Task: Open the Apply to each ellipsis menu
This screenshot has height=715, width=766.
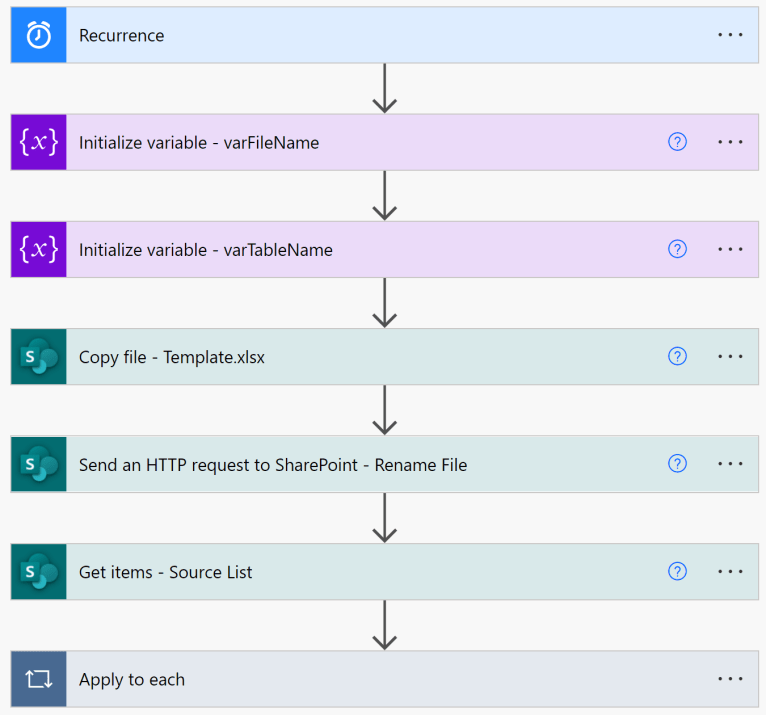Action: click(x=731, y=679)
